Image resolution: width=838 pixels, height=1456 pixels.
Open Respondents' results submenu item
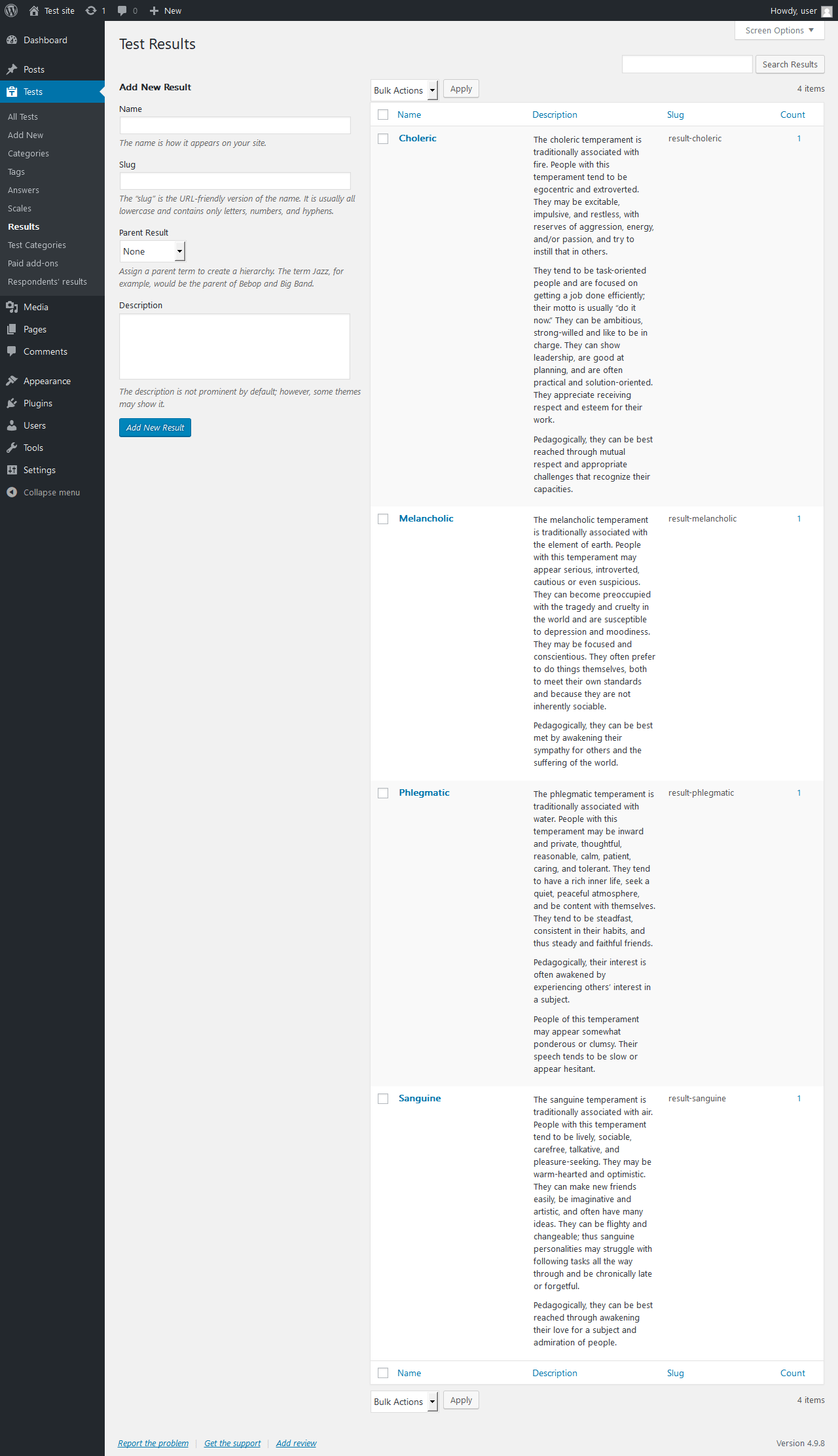pos(47,281)
